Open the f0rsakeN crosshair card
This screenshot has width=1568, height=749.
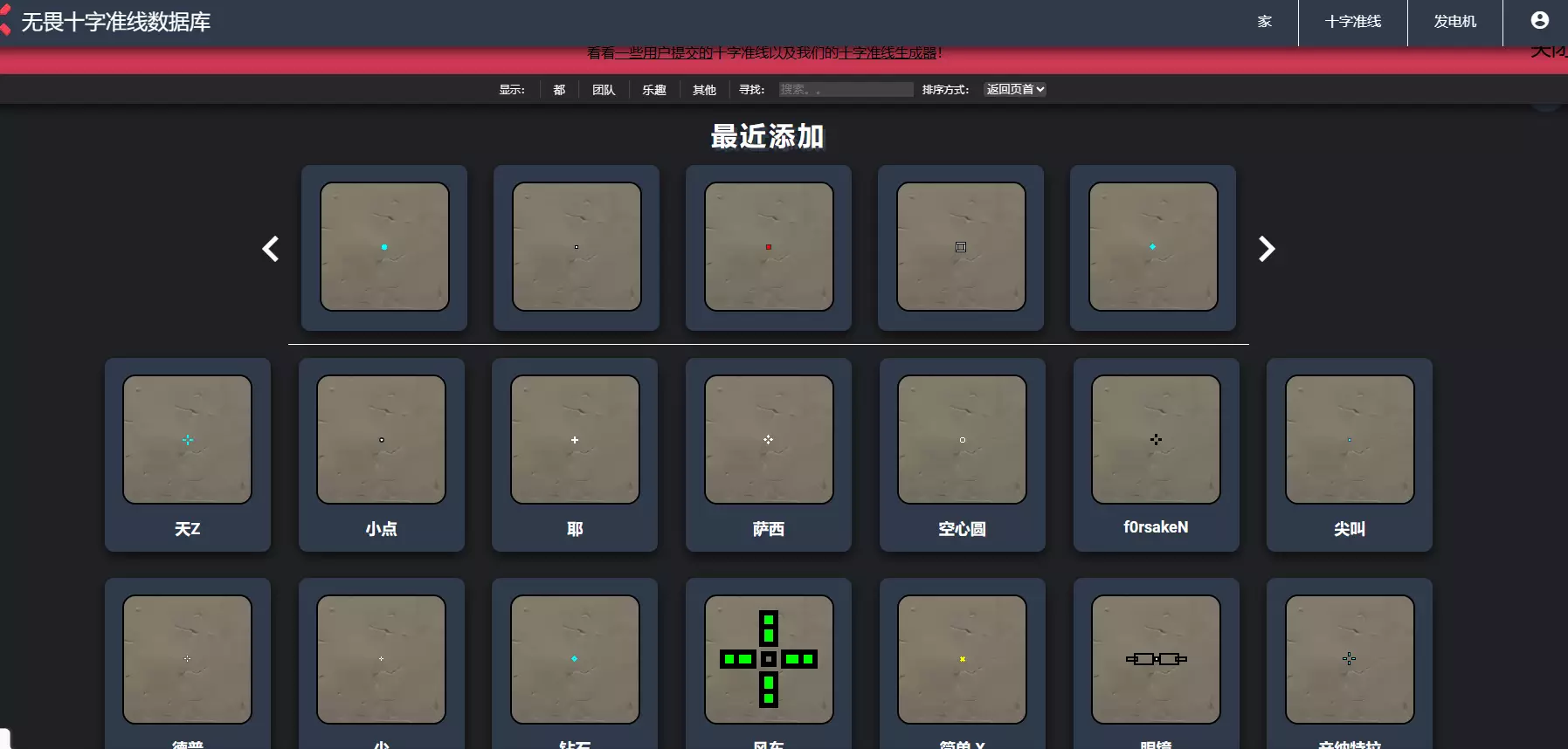[x=1156, y=454]
